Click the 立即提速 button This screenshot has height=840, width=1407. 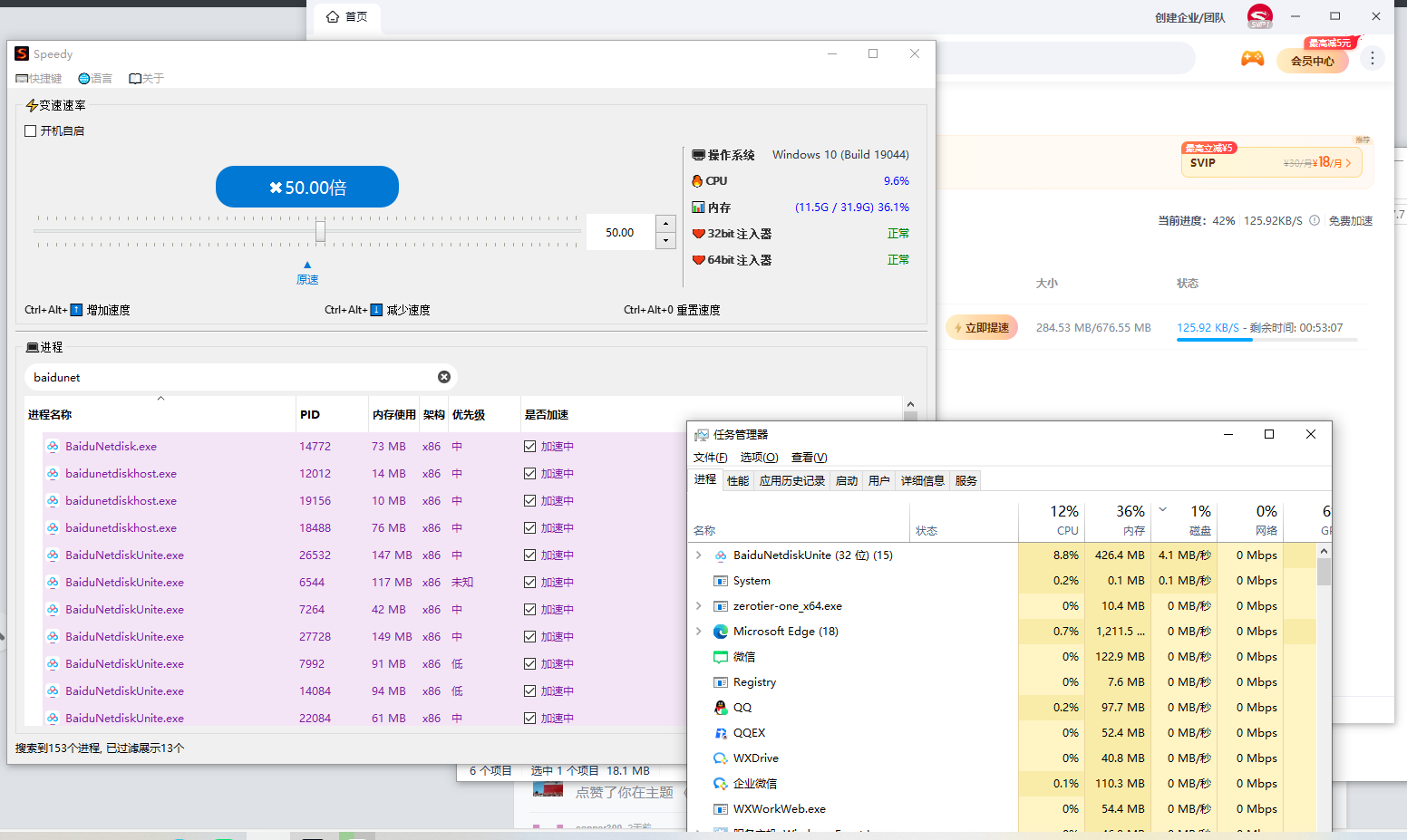click(x=983, y=328)
